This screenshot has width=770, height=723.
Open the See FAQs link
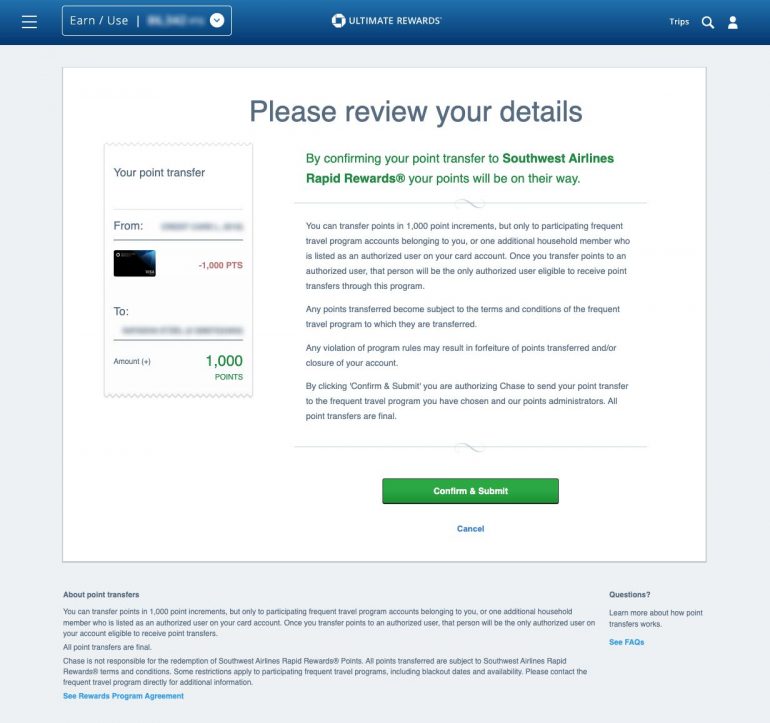(x=626, y=642)
